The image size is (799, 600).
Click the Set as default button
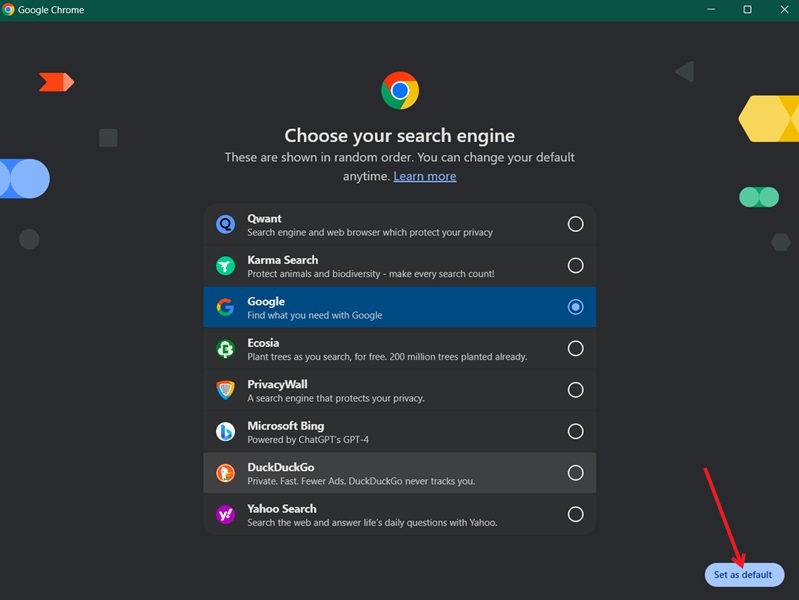[744, 575]
